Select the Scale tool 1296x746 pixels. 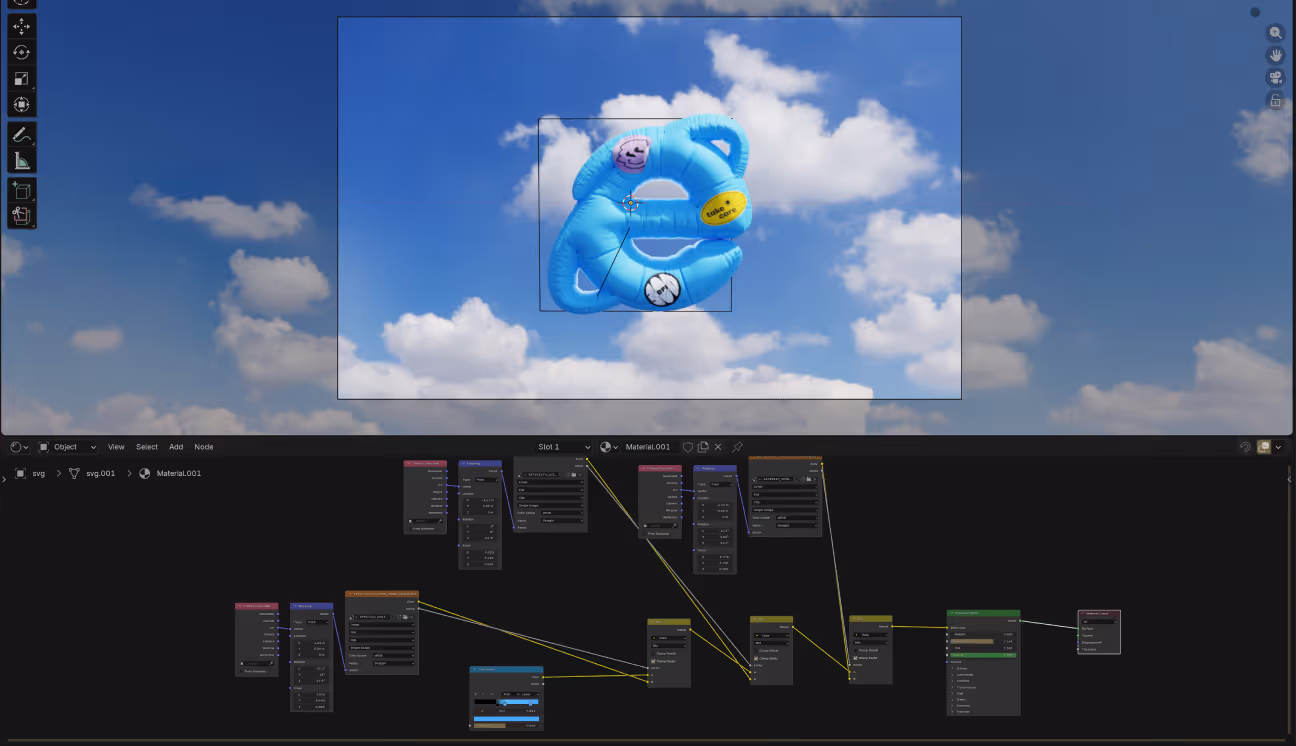tap(22, 79)
